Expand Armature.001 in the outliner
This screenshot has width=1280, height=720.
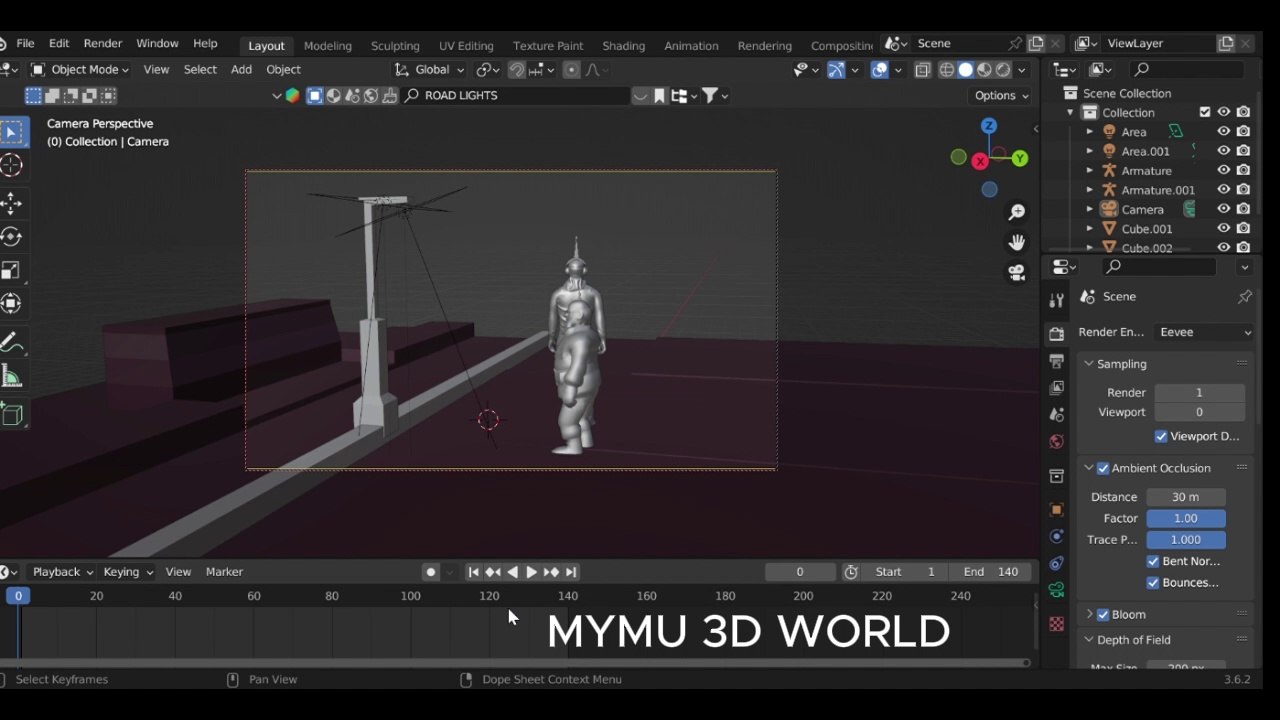pos(1090,190)
